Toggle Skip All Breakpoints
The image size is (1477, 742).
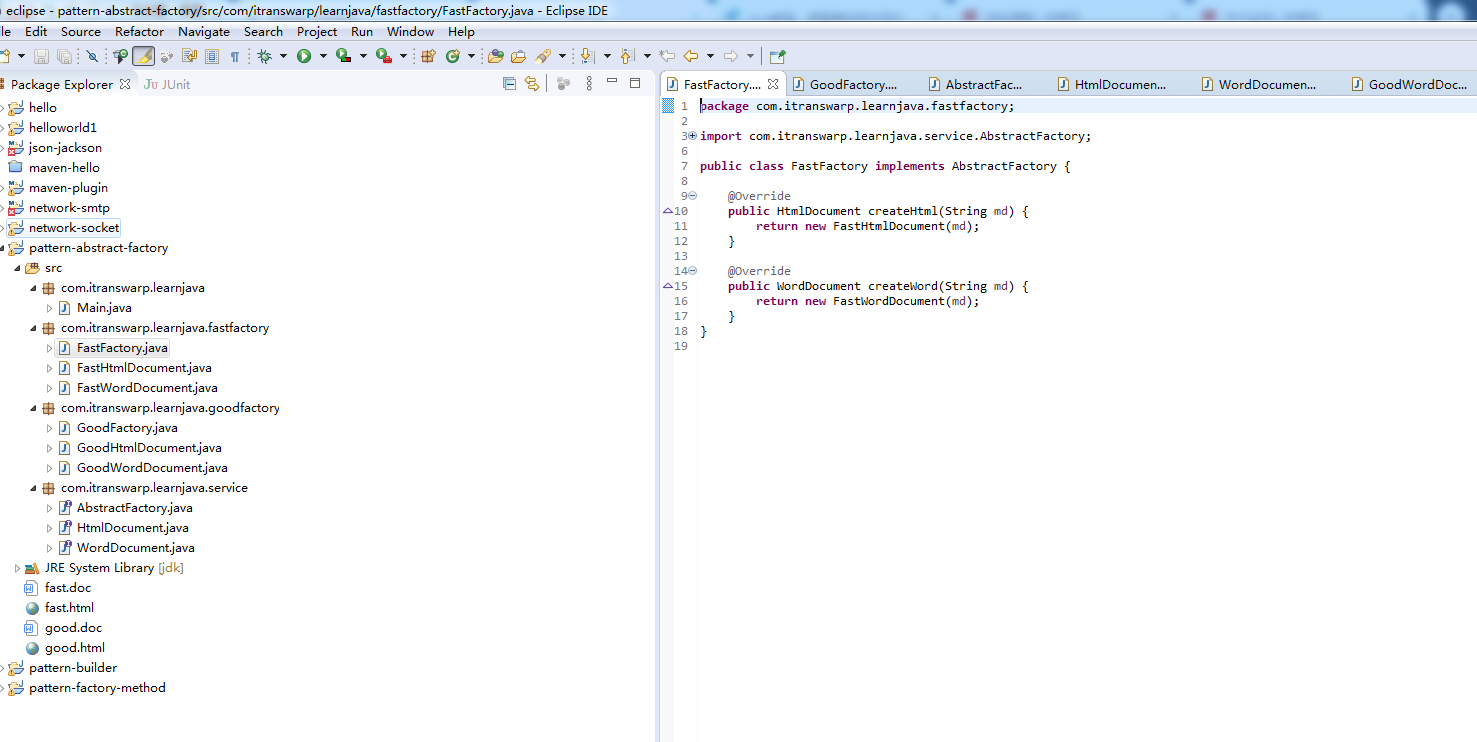[x=92, y=56]
